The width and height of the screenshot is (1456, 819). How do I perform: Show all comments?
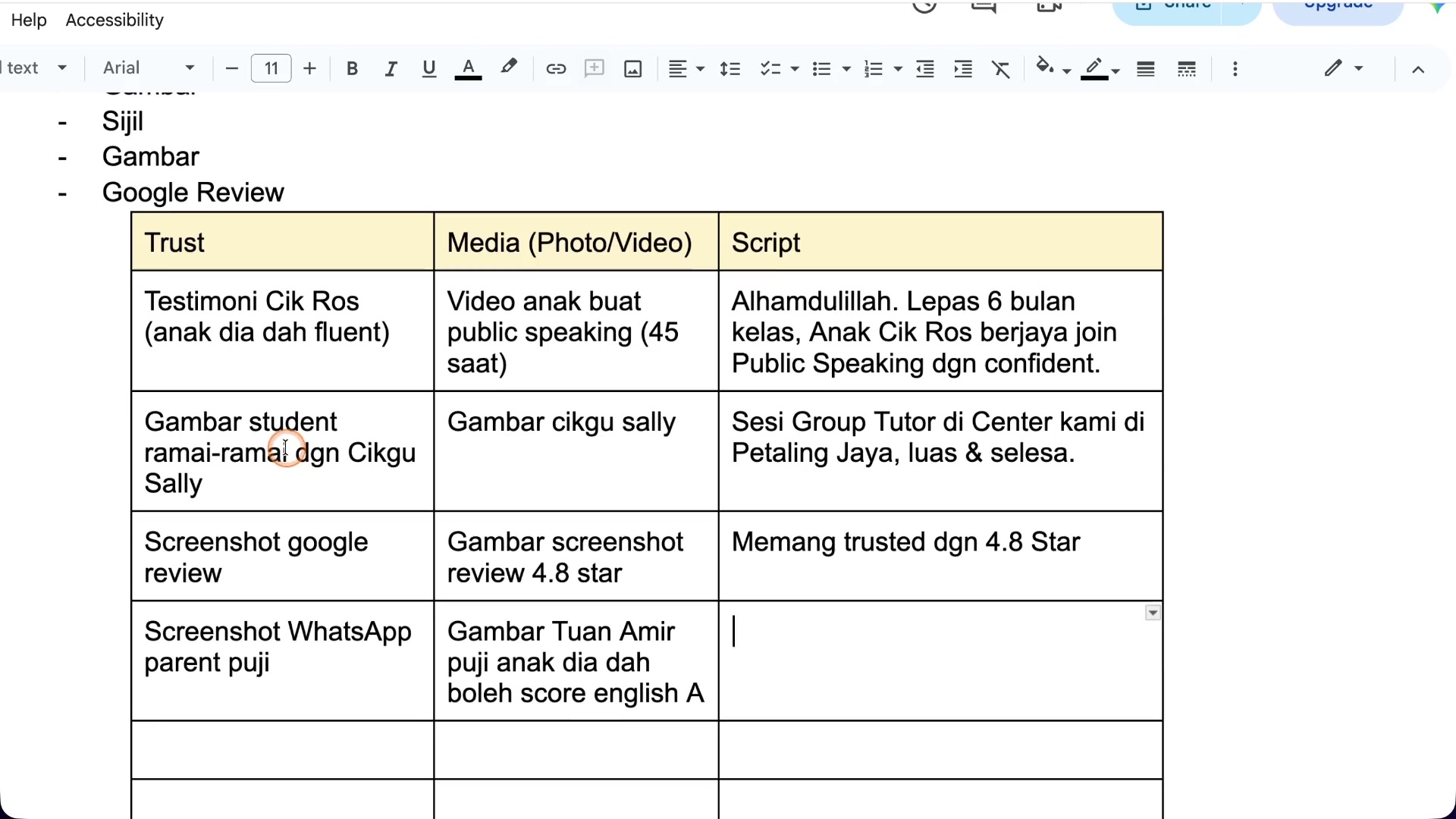[984, 6]
